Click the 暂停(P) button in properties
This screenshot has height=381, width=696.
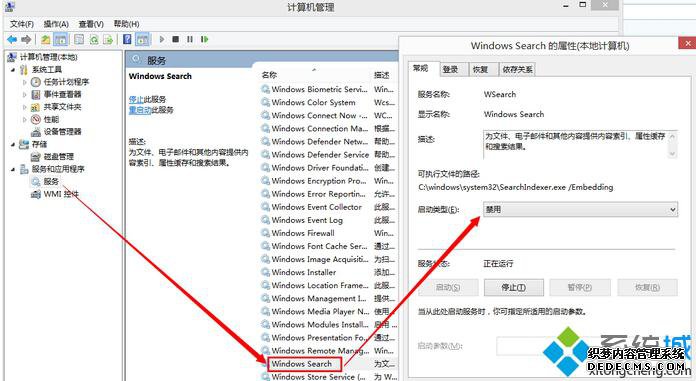pyautogui.click(x=580, y=287)
